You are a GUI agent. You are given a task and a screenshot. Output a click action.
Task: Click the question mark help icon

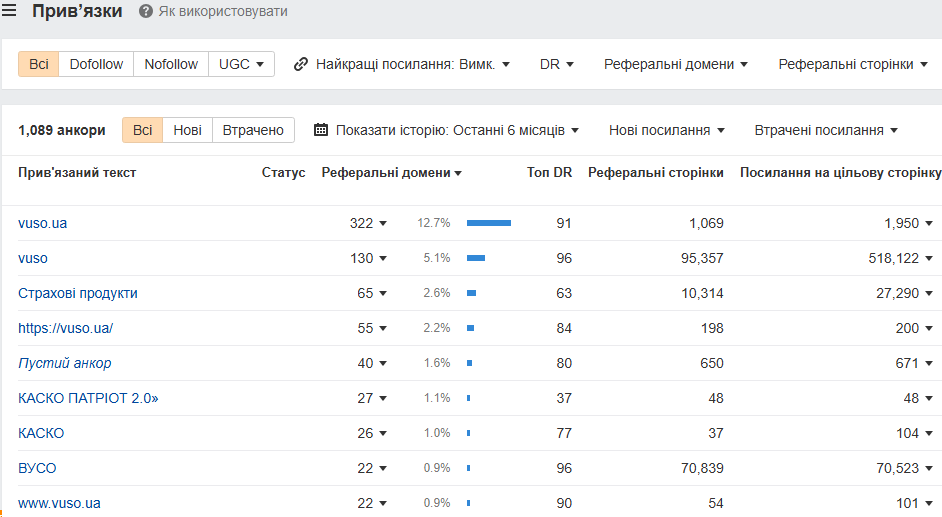point(145,11)
